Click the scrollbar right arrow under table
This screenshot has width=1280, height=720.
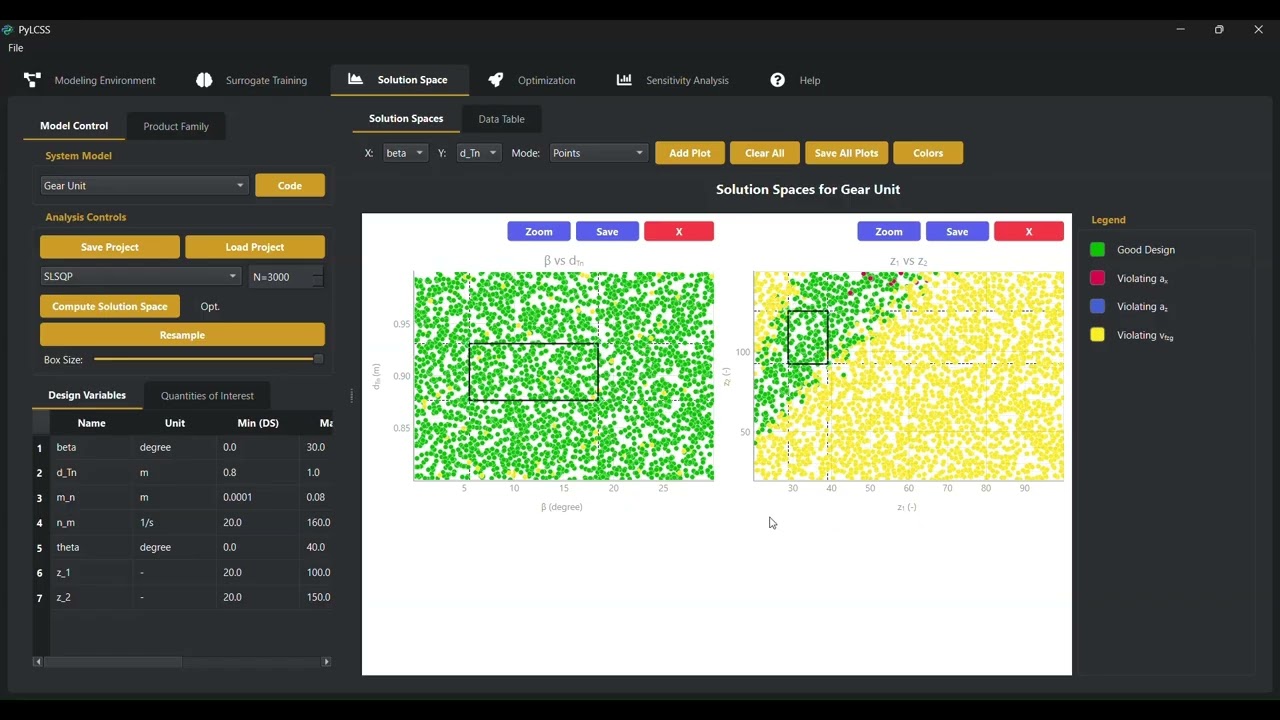(326, 662)
